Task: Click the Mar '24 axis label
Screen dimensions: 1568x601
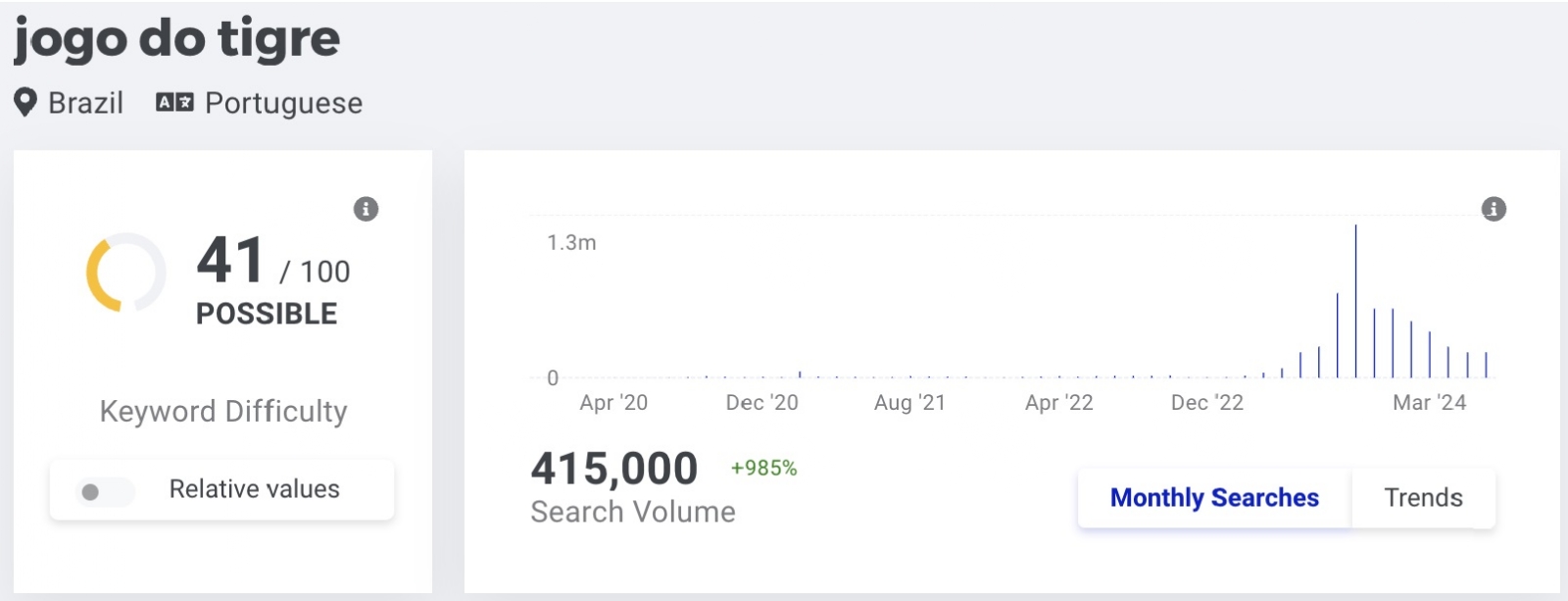Action: 1429,402
